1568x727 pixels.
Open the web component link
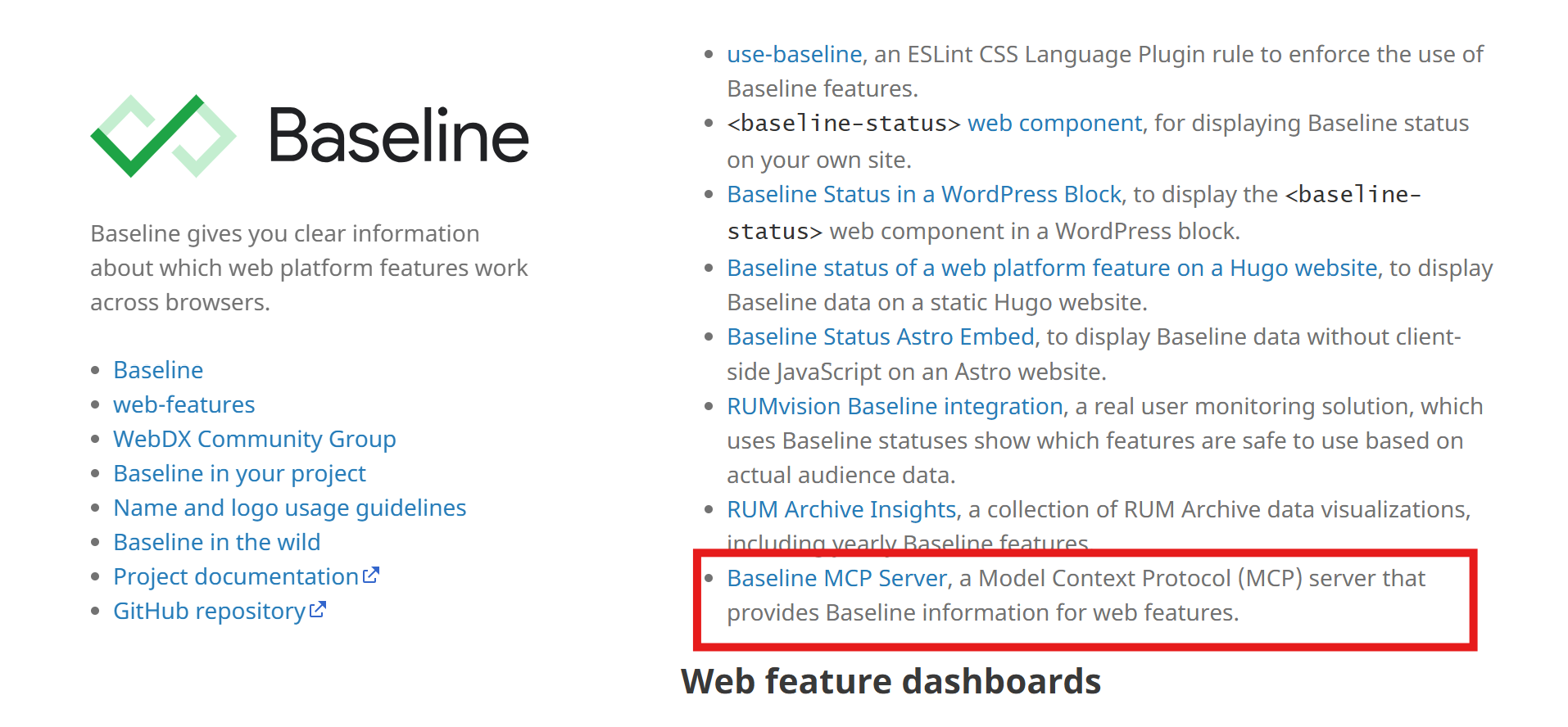[1054, 123]
